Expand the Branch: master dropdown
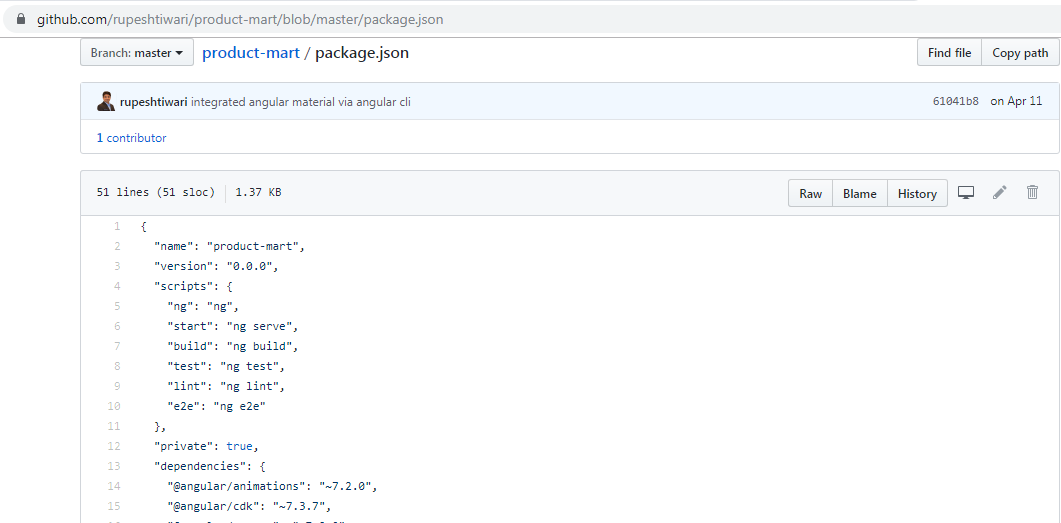The width and height of the screenshot is (1061, 523). coord(136,53)
